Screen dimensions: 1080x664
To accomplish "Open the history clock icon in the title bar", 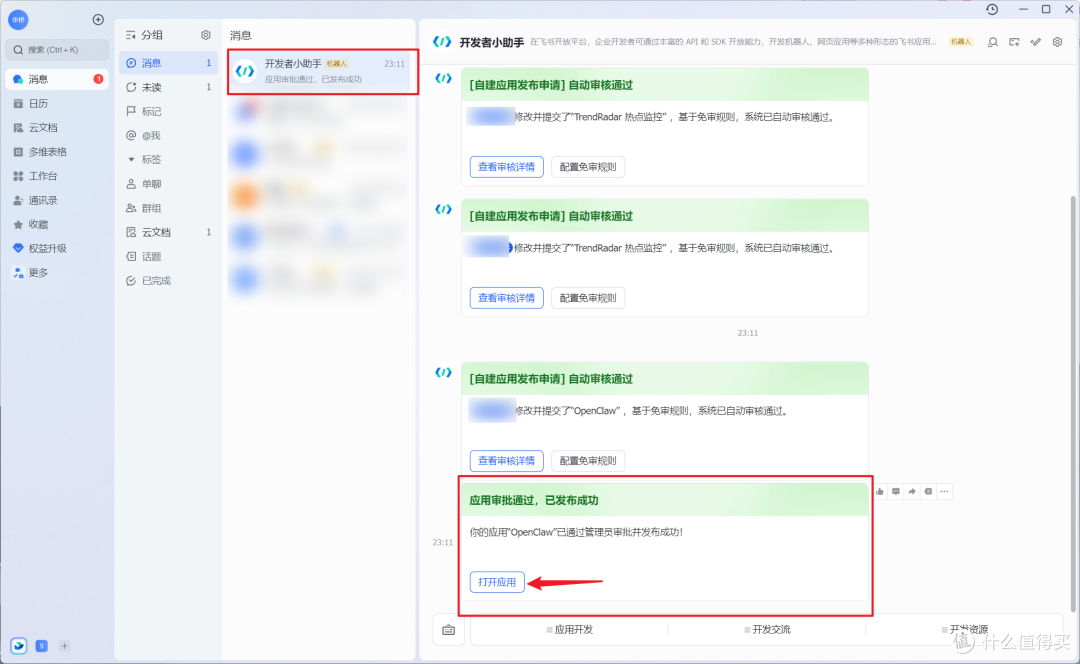I will click(x=992, y=9).
